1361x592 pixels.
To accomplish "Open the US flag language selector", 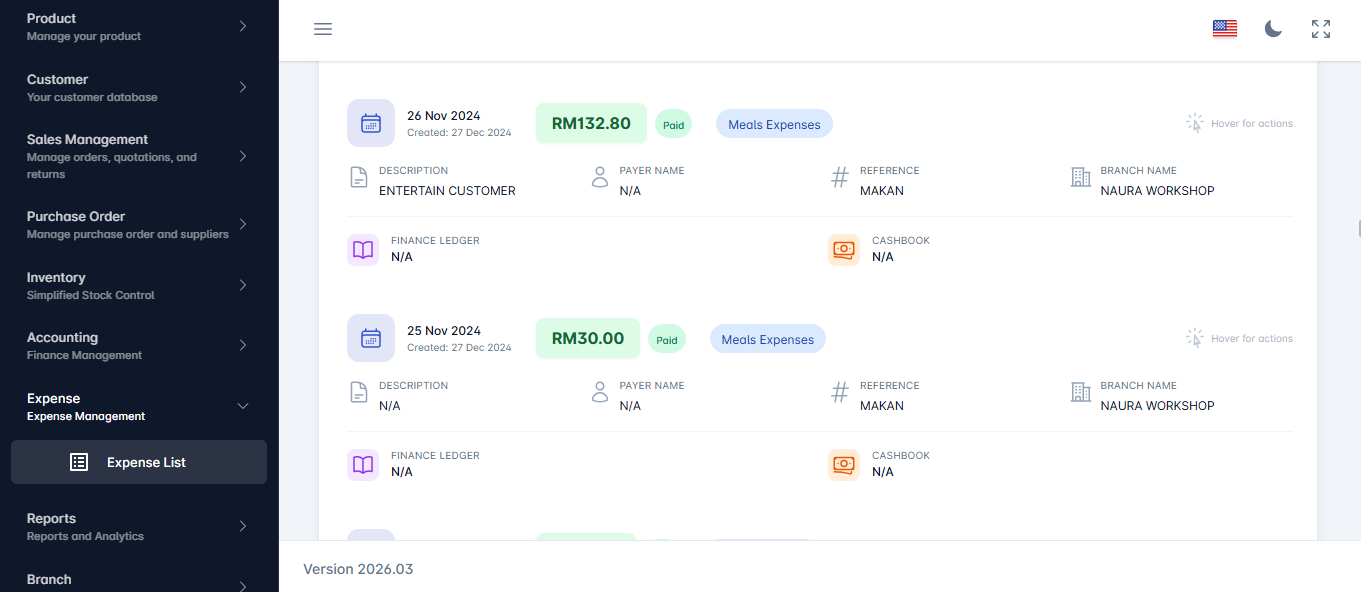I will 1224,29.
